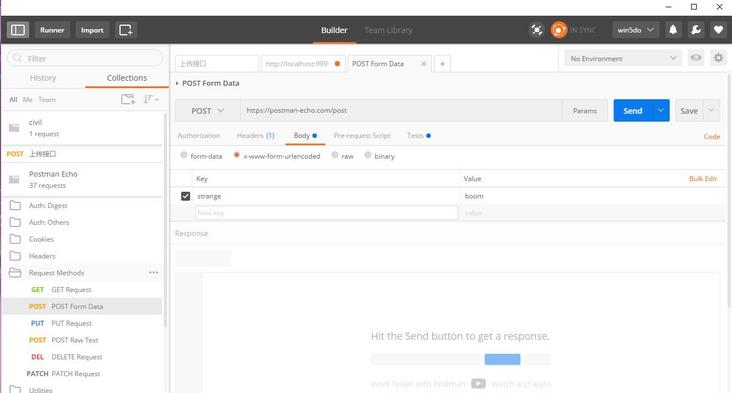Open the Postman Echo collection folder icon
This screenshot has height=393, width=732.
[14, 179]
